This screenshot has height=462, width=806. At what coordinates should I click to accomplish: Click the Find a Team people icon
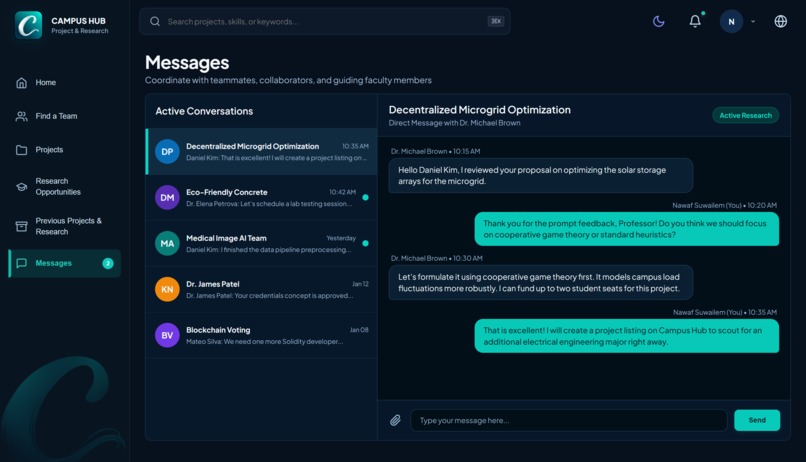[x=22, y=117]
